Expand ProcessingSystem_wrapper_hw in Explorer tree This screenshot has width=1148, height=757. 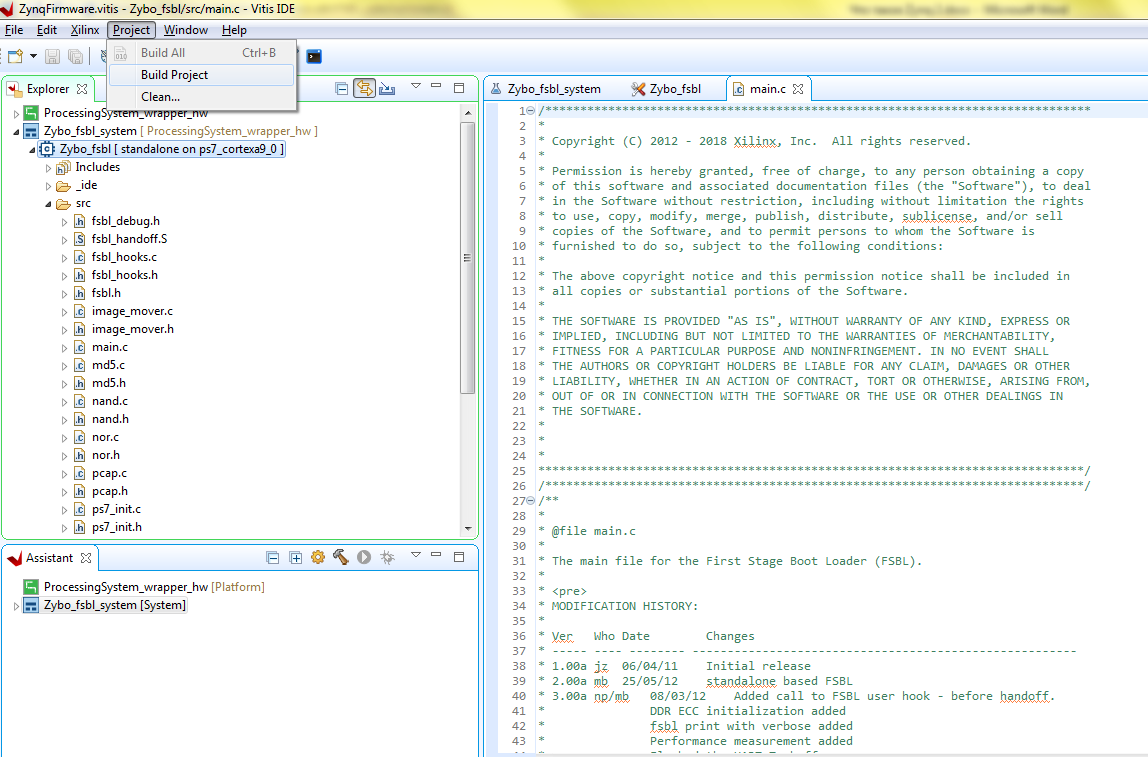click(x=16, y=113)
